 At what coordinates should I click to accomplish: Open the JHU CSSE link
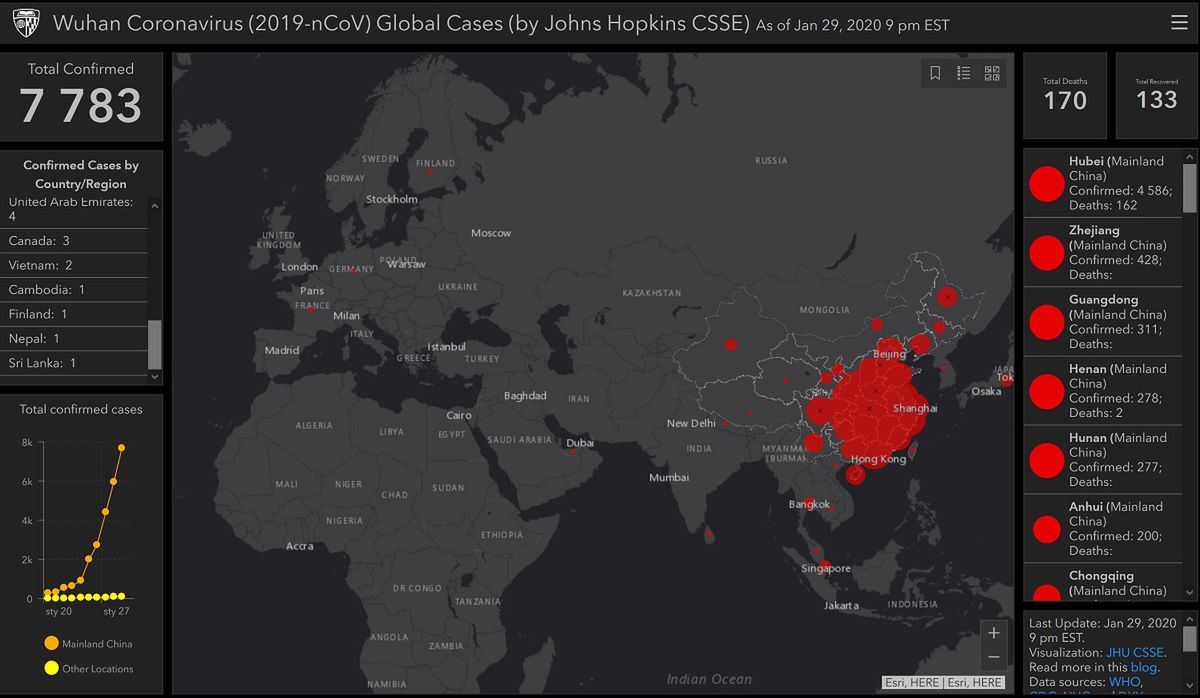tap(1135, 652)
